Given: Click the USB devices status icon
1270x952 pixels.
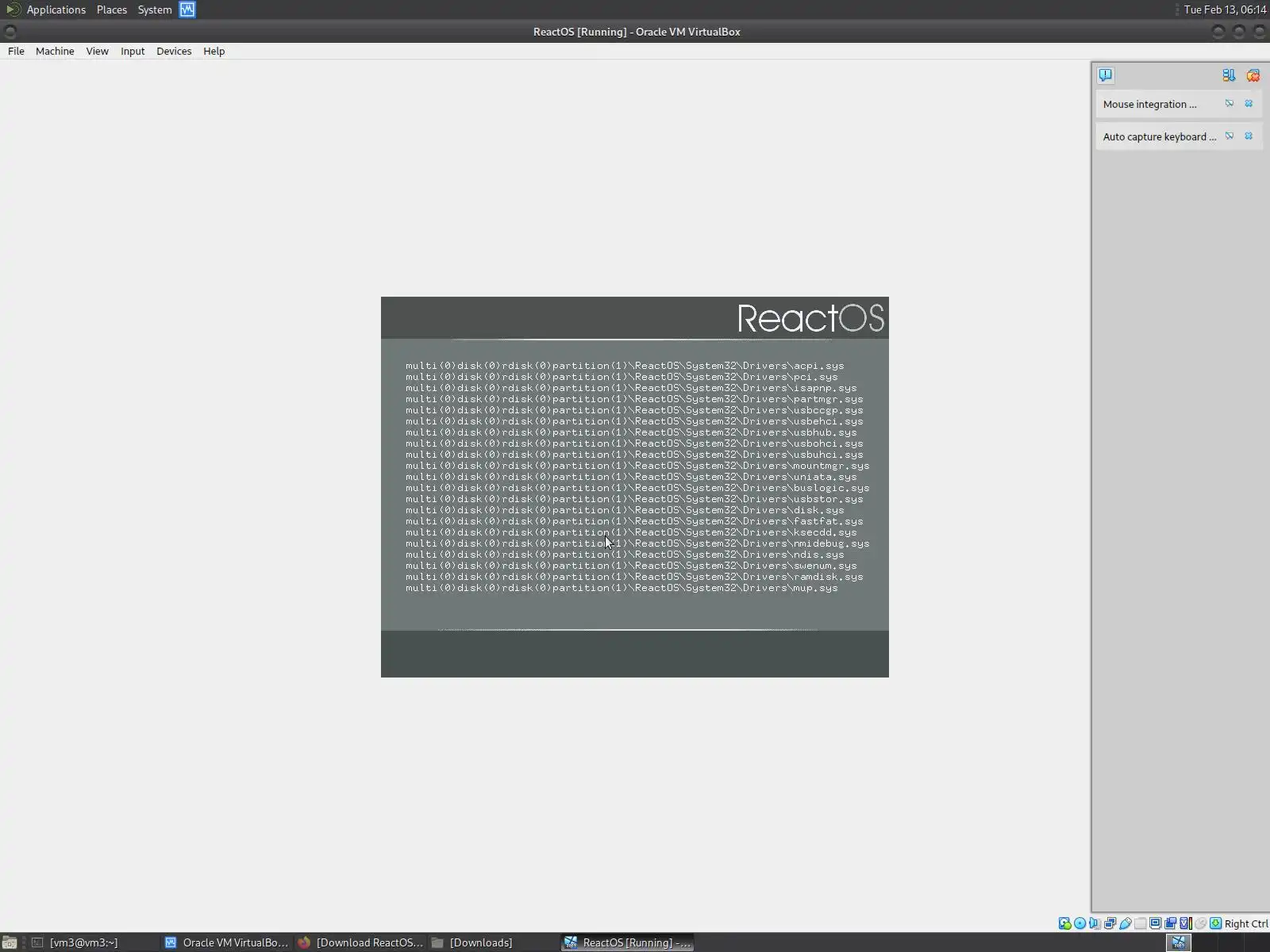Looking at the screenshot, I should [1126, 923].
